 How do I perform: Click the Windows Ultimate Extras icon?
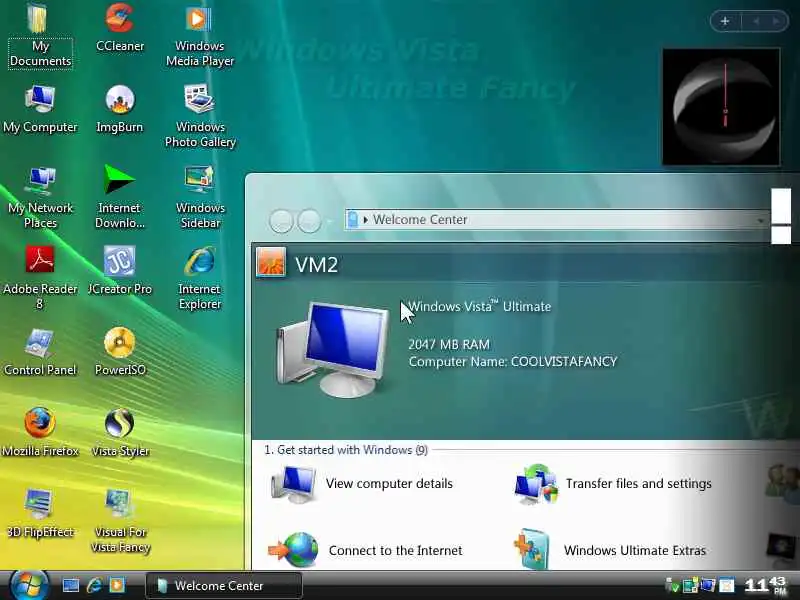[532, 549]
